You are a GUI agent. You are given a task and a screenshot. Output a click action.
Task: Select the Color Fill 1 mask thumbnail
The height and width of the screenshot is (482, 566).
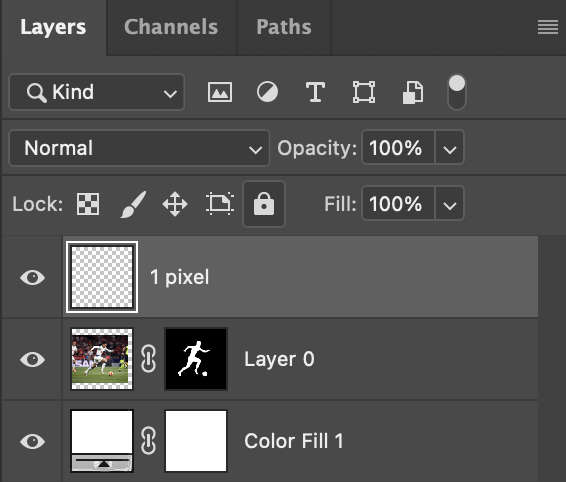[196, 441]
